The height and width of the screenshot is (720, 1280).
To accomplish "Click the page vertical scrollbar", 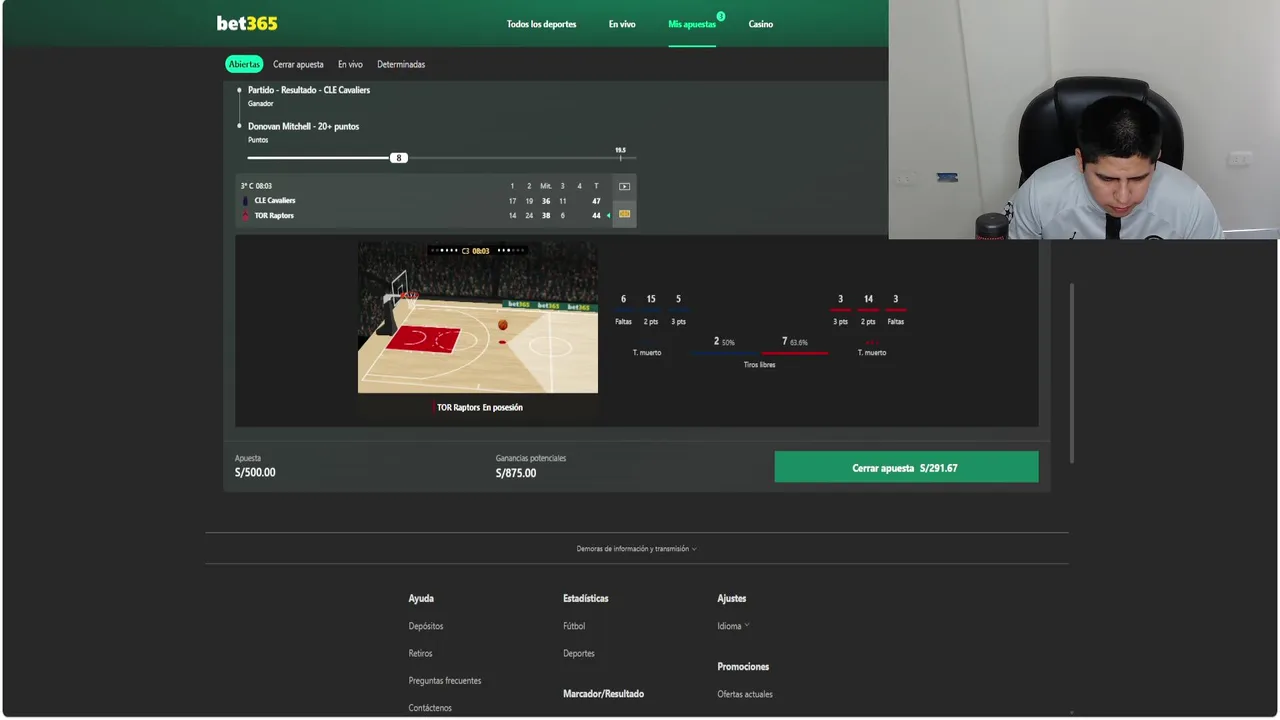I will pyautogui.click(x=1073, y=373).
